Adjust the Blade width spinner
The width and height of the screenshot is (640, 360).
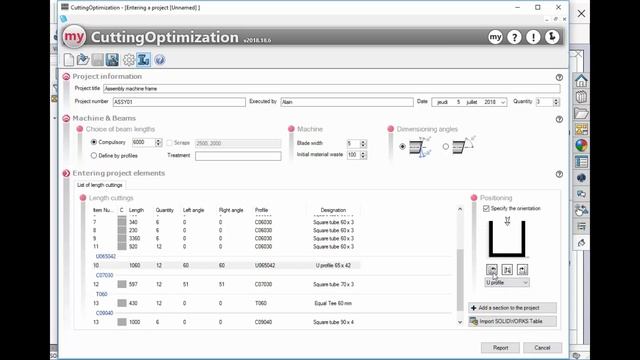(363, 143)
